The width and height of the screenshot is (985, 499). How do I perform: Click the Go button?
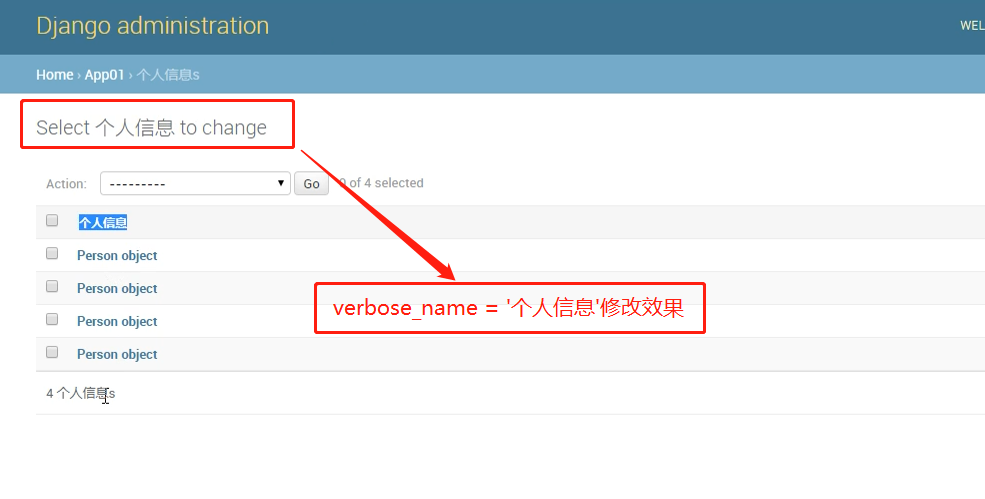(x=312, y=184)
